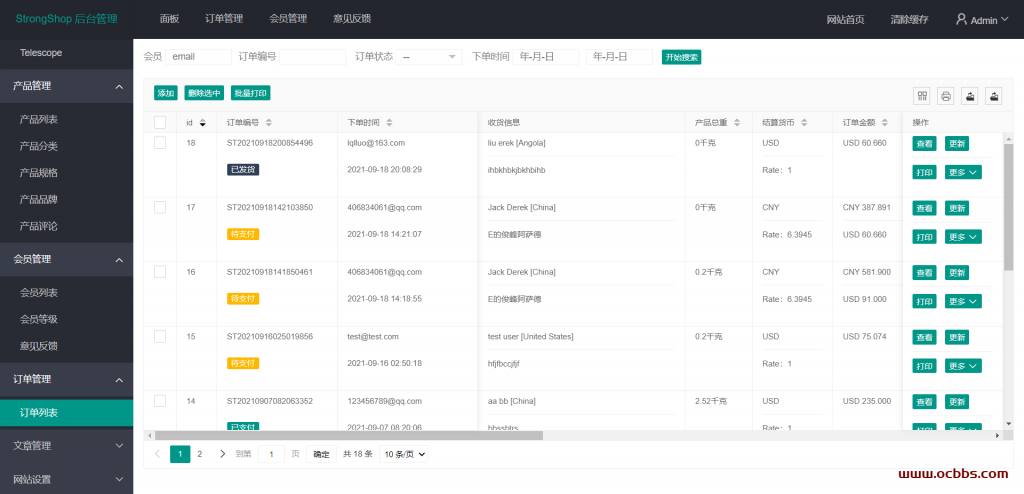The image size is (1024, 494).
Task: Click the Admin user avatar icon
Action: coord(961,20)
